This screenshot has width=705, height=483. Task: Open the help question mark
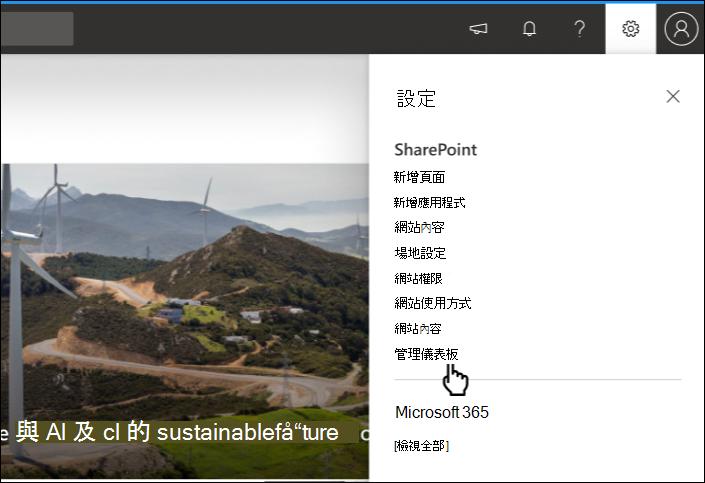(580, 29)
